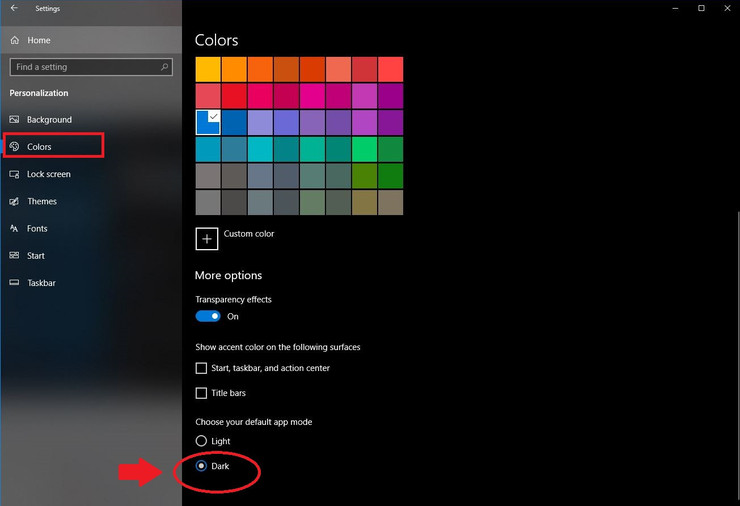Click the search magnifier icon
740x506 pixels.
(x=164, y=67)
